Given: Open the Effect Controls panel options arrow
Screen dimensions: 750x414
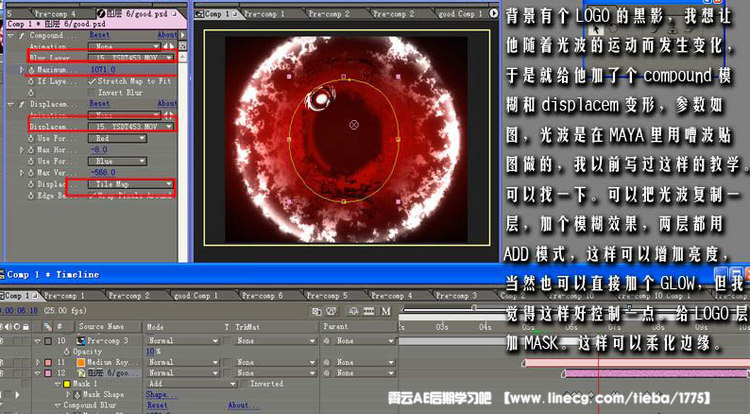Looking at the screenshot, I should coord(182,35).
